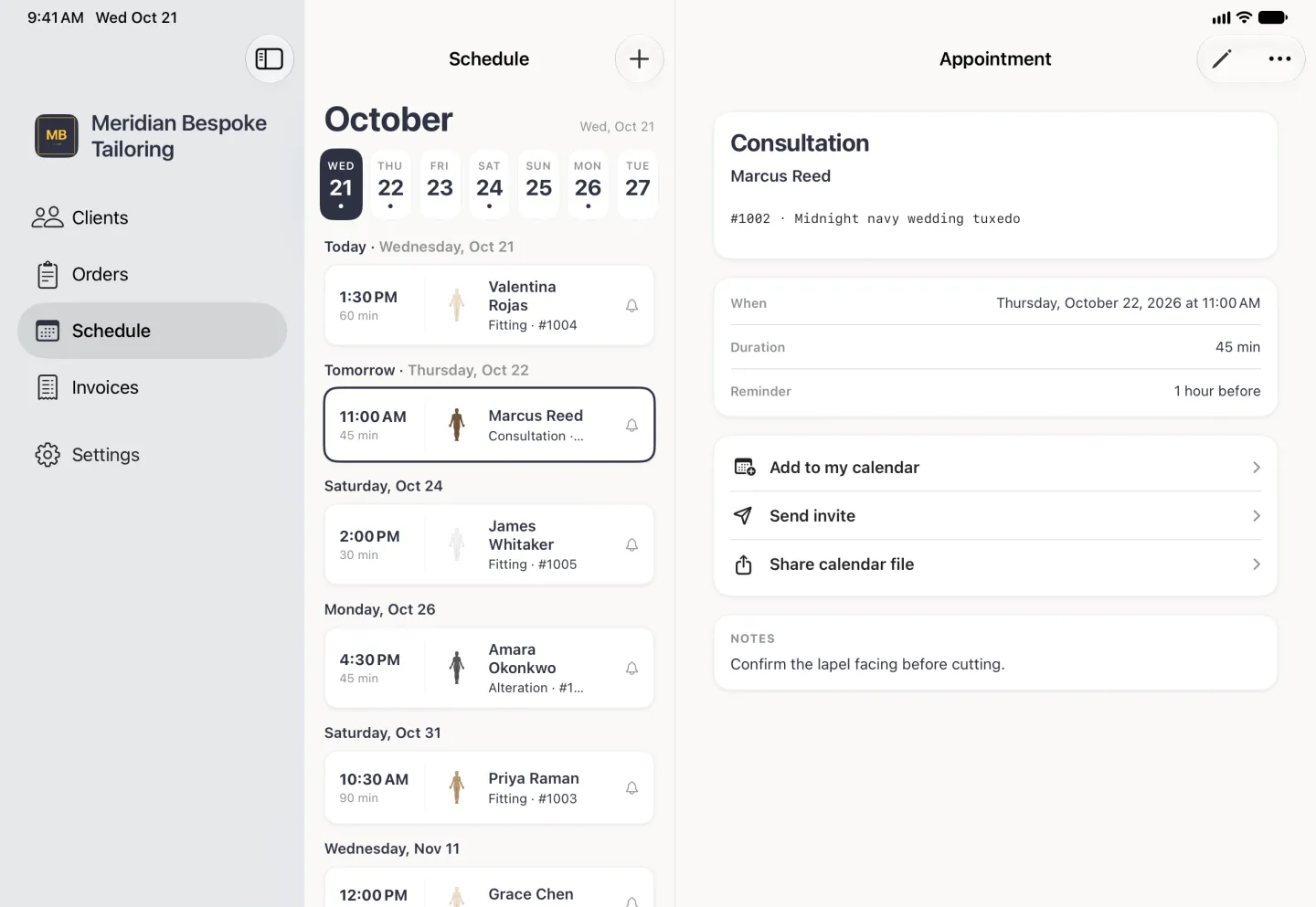Click the Duration 45 min row
This screenshot has width=1316, height=907.
tap(995, 347)
